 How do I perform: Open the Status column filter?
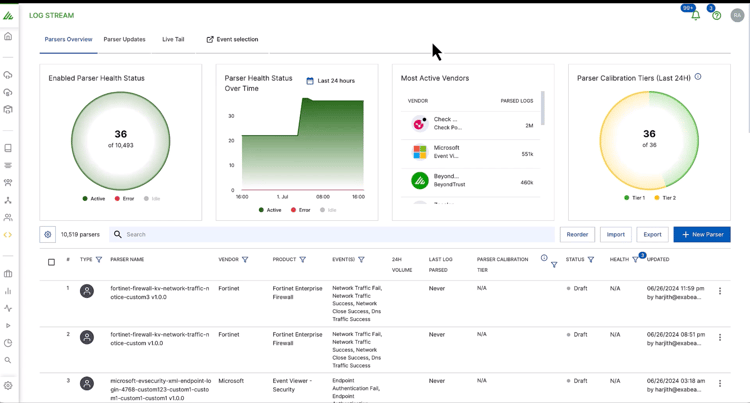[591, 260]
